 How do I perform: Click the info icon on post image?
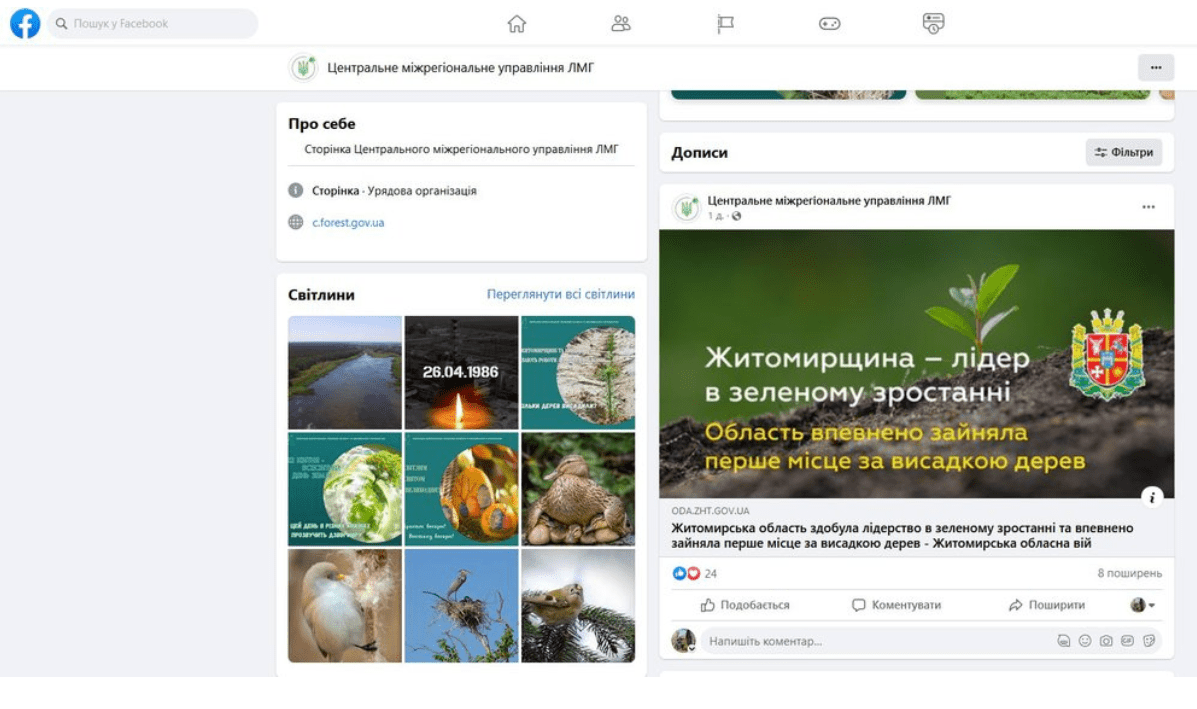[1152, 497]
